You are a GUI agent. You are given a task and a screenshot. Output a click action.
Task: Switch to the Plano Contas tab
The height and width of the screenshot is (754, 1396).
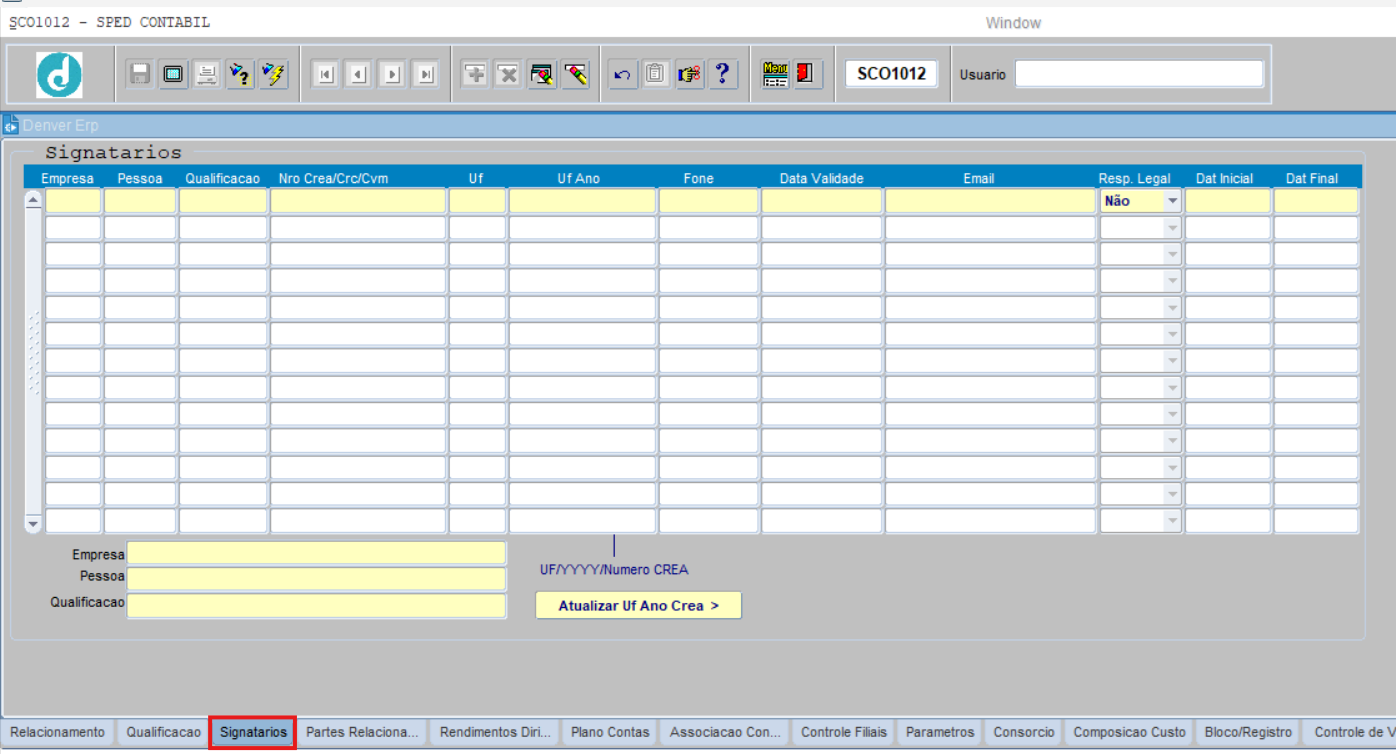tap(610, 732)
